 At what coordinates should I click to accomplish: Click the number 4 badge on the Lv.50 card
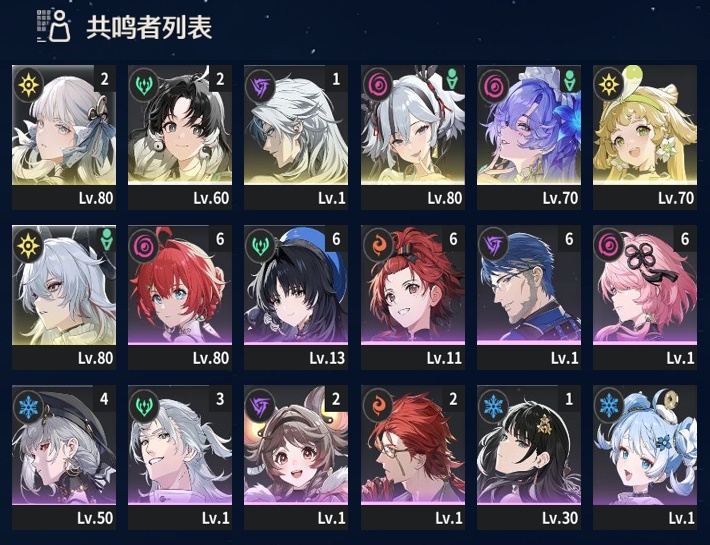[104, 399]
